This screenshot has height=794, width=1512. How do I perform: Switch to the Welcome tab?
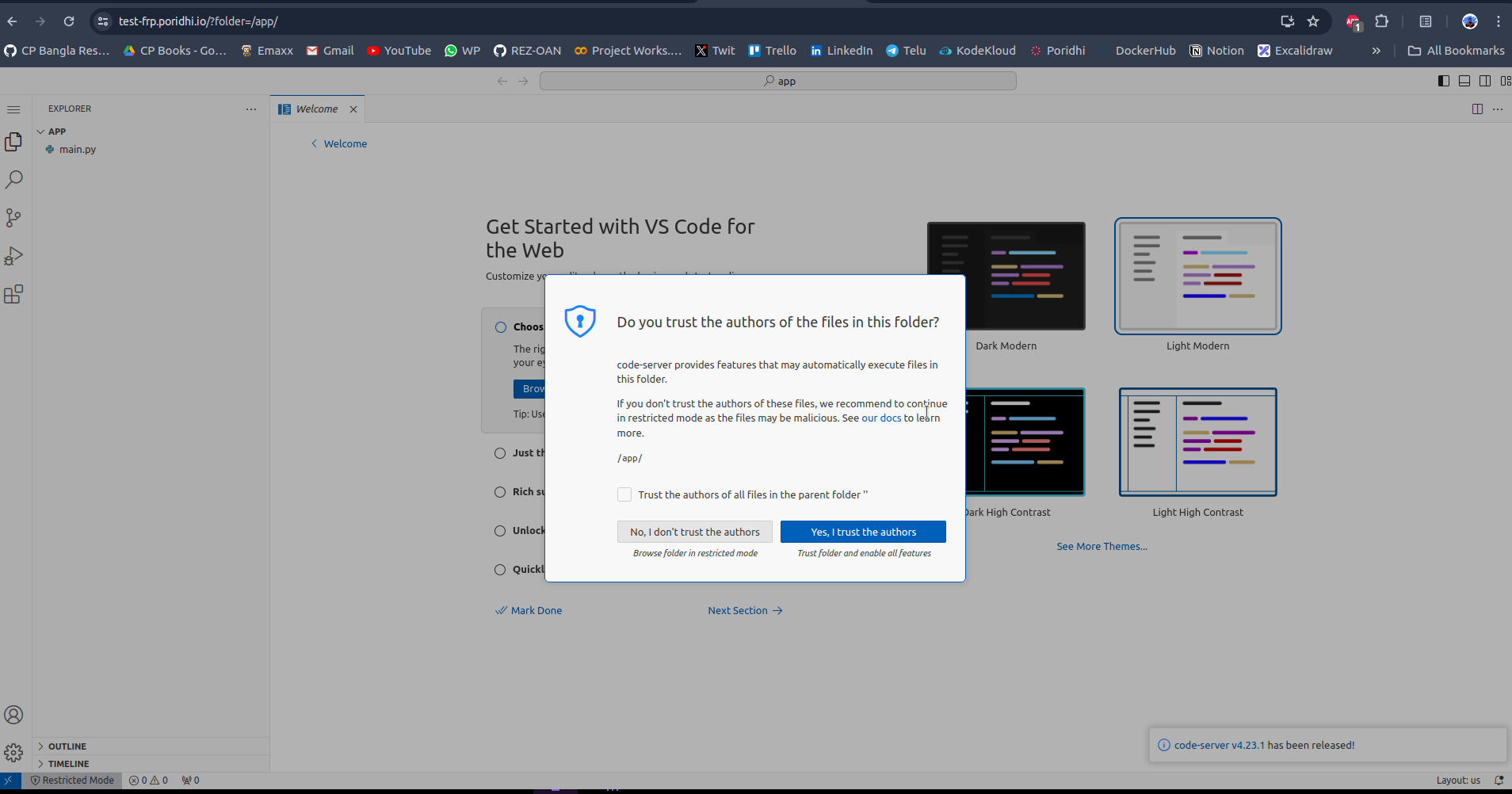coord(317,109)
